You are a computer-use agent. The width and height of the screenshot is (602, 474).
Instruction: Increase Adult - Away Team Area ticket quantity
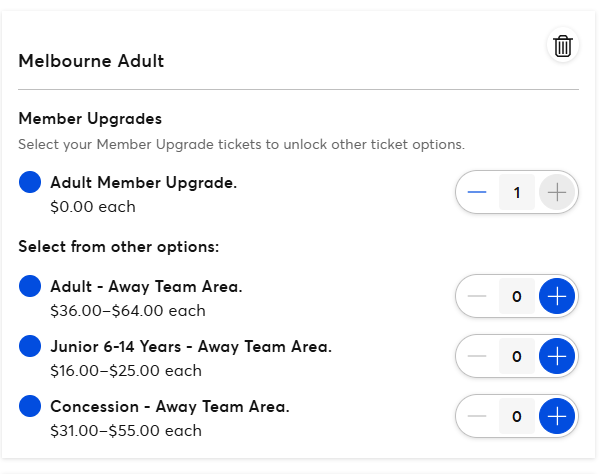click(557, 296)
